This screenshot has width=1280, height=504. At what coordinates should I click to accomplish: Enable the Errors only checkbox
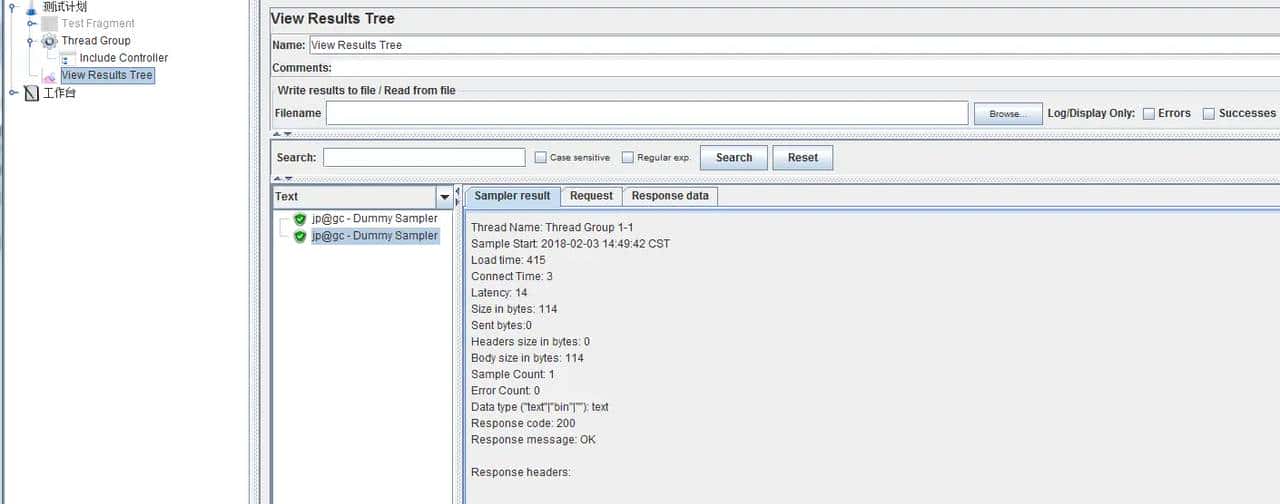(1149, 114)
